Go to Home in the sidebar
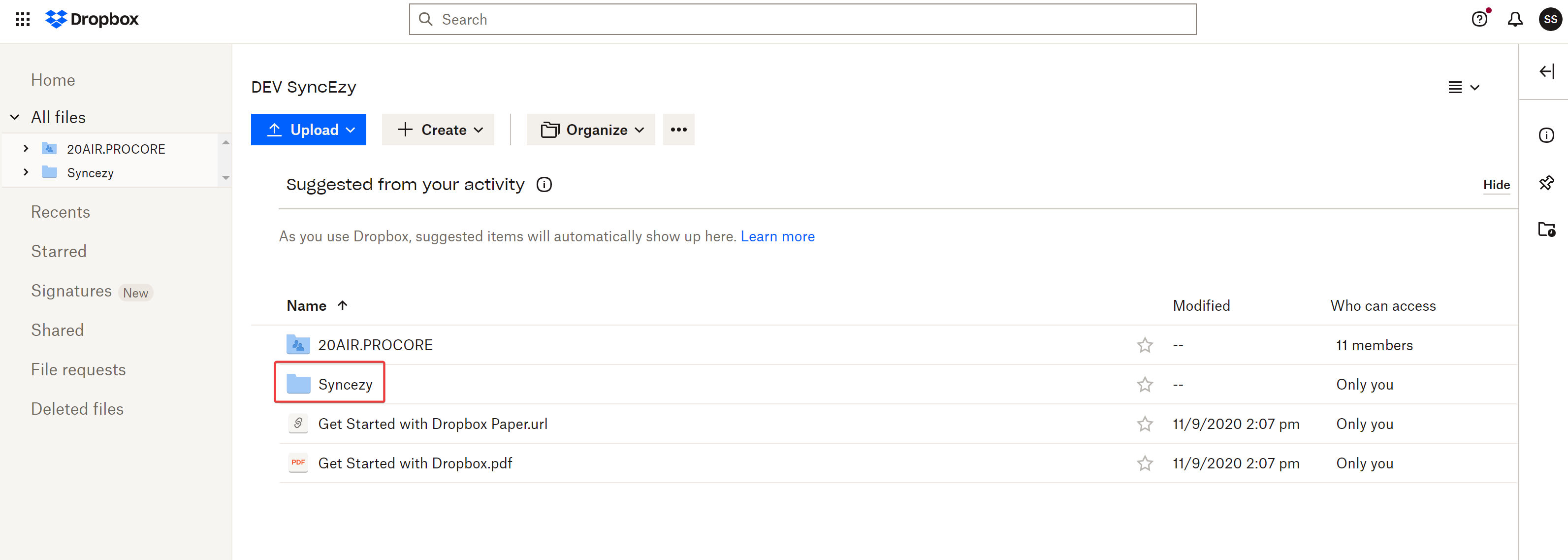 pos(53,80)
